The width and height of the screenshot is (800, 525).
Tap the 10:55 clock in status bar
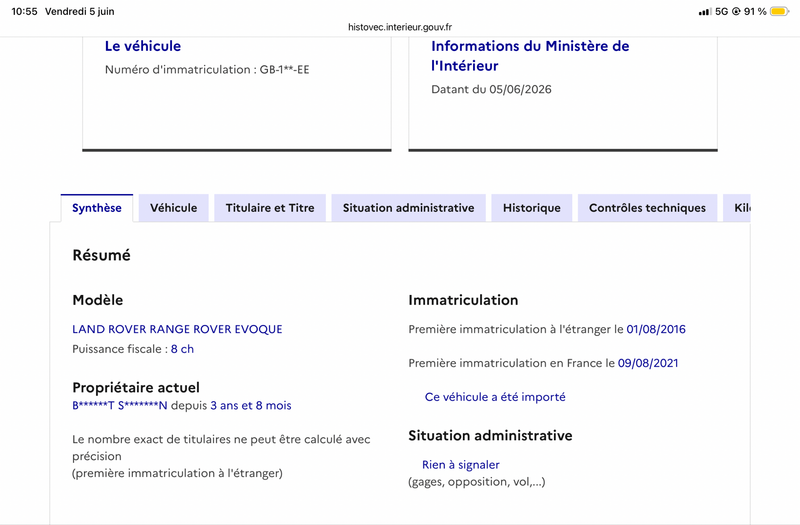point(24,11)
